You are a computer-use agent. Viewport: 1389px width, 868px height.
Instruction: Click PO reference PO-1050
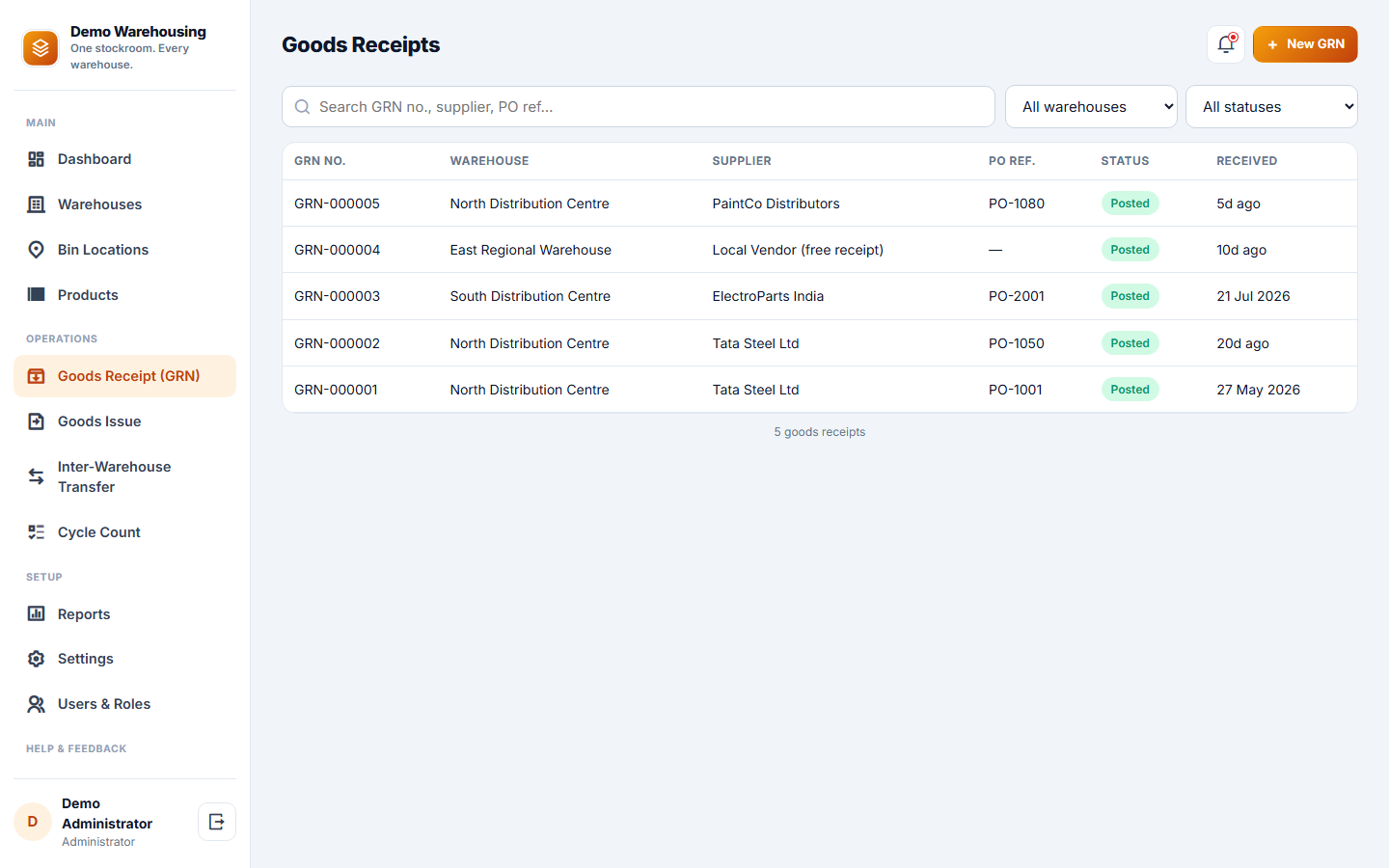pyautogui.click(x=1017, y=343)
